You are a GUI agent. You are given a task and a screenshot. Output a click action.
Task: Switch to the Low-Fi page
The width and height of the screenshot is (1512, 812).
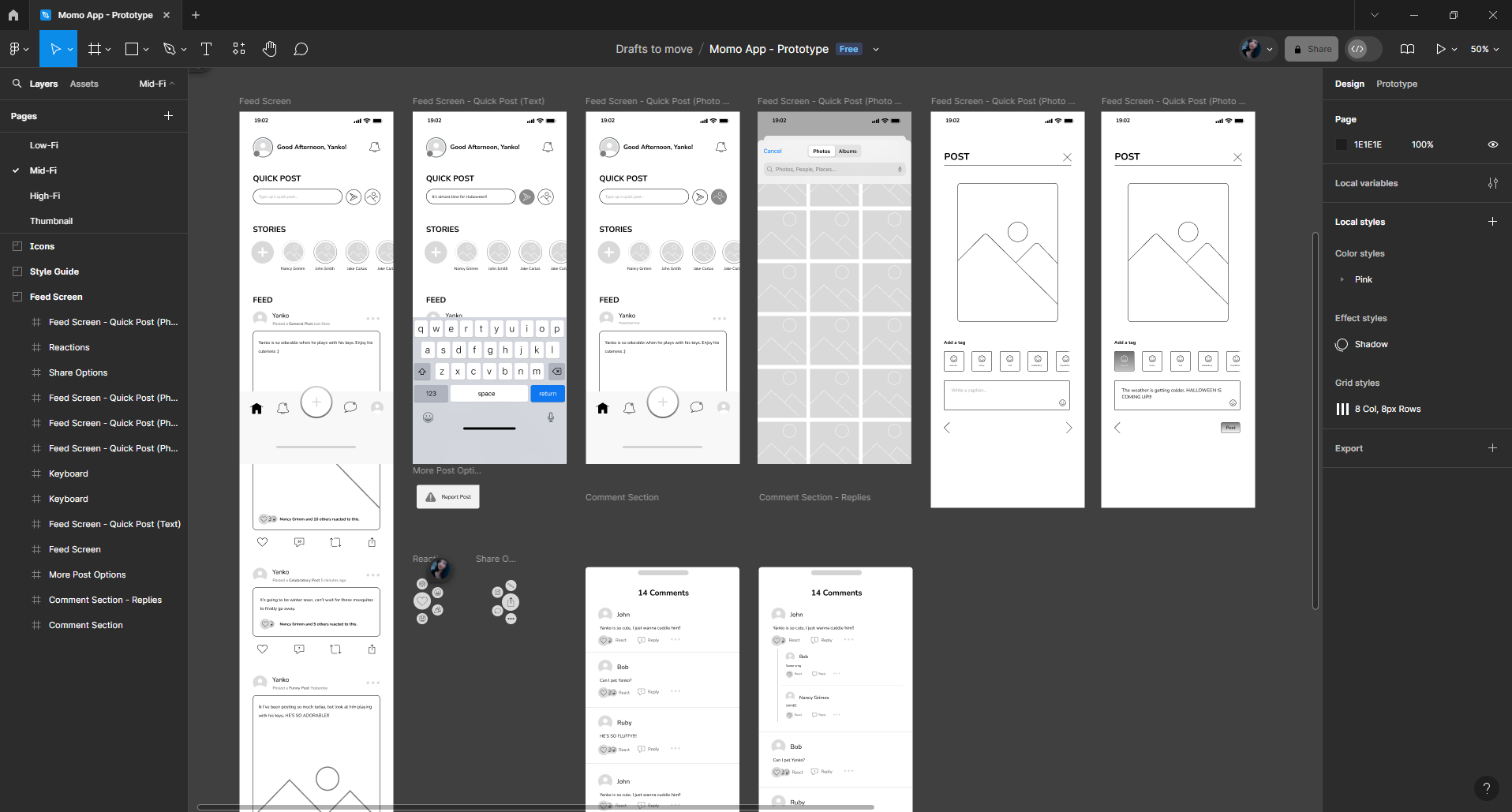44,145
